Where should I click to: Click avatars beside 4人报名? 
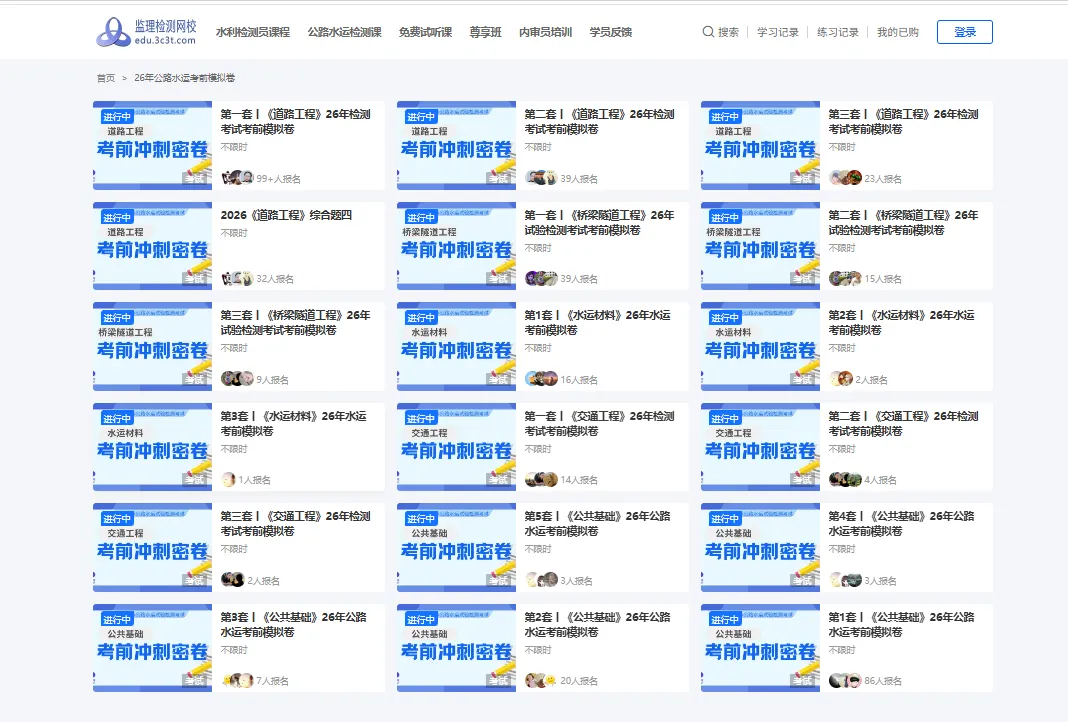(x=845, y=480)
